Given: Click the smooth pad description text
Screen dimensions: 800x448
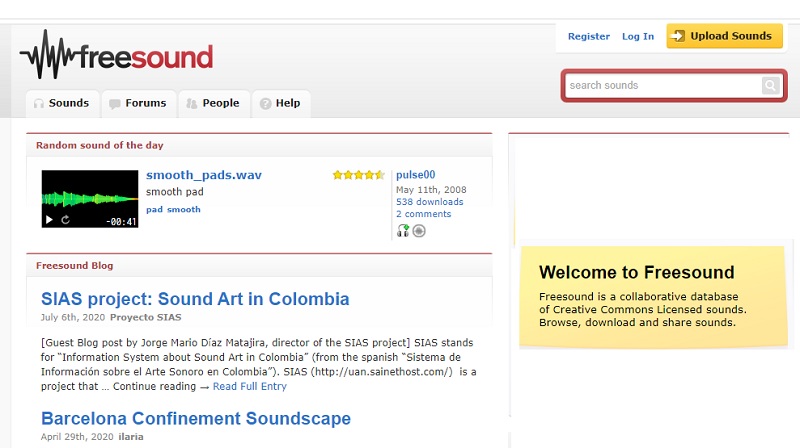Looking at the screenshot, I should tap(174, 192).
